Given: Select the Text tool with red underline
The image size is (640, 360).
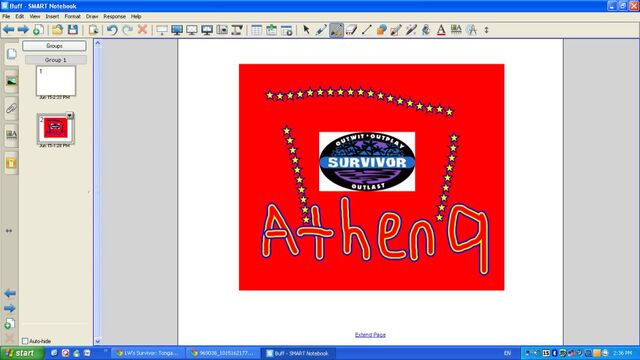Looking at the screenshot, I should [x=441, y=29].
